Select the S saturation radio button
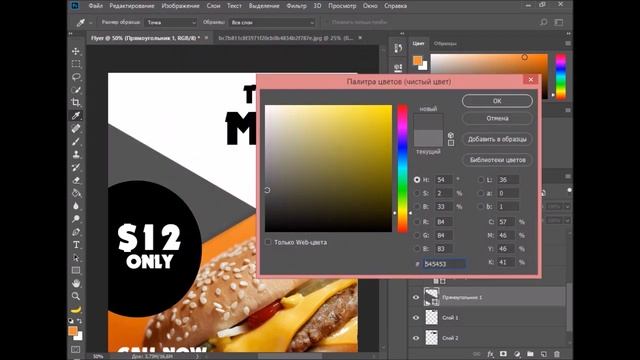 point(417,193)
